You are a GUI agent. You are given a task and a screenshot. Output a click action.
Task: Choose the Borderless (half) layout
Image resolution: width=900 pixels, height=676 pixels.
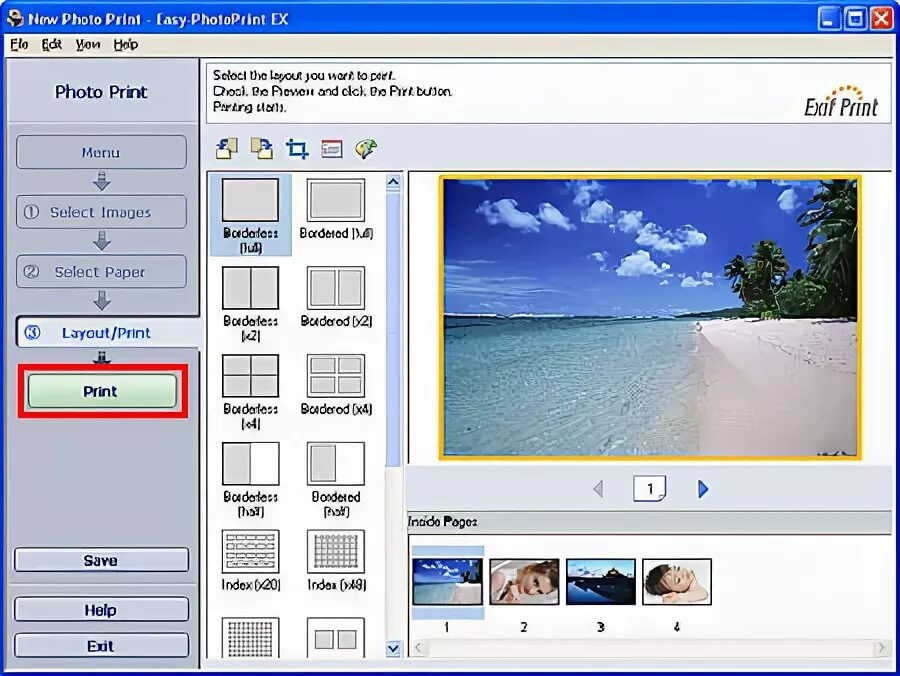click(x=250, y=479)
